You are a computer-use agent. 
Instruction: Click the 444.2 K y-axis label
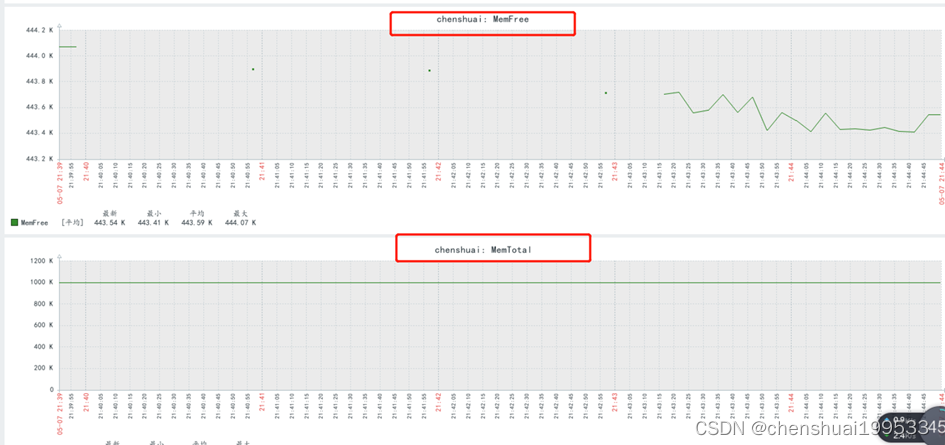tap(41, 30)
